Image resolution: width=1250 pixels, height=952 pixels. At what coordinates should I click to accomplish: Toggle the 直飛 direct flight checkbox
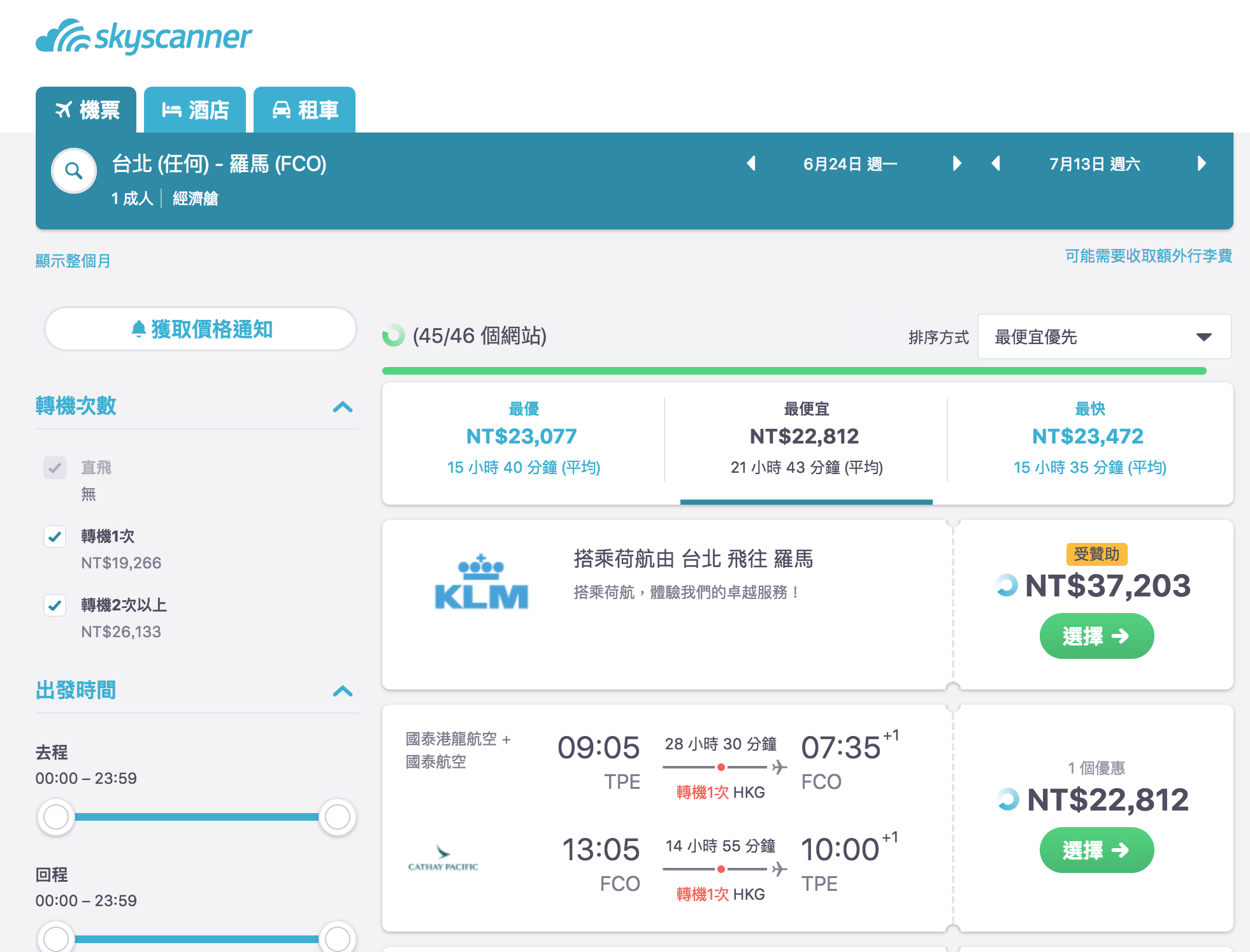point(55,468)
